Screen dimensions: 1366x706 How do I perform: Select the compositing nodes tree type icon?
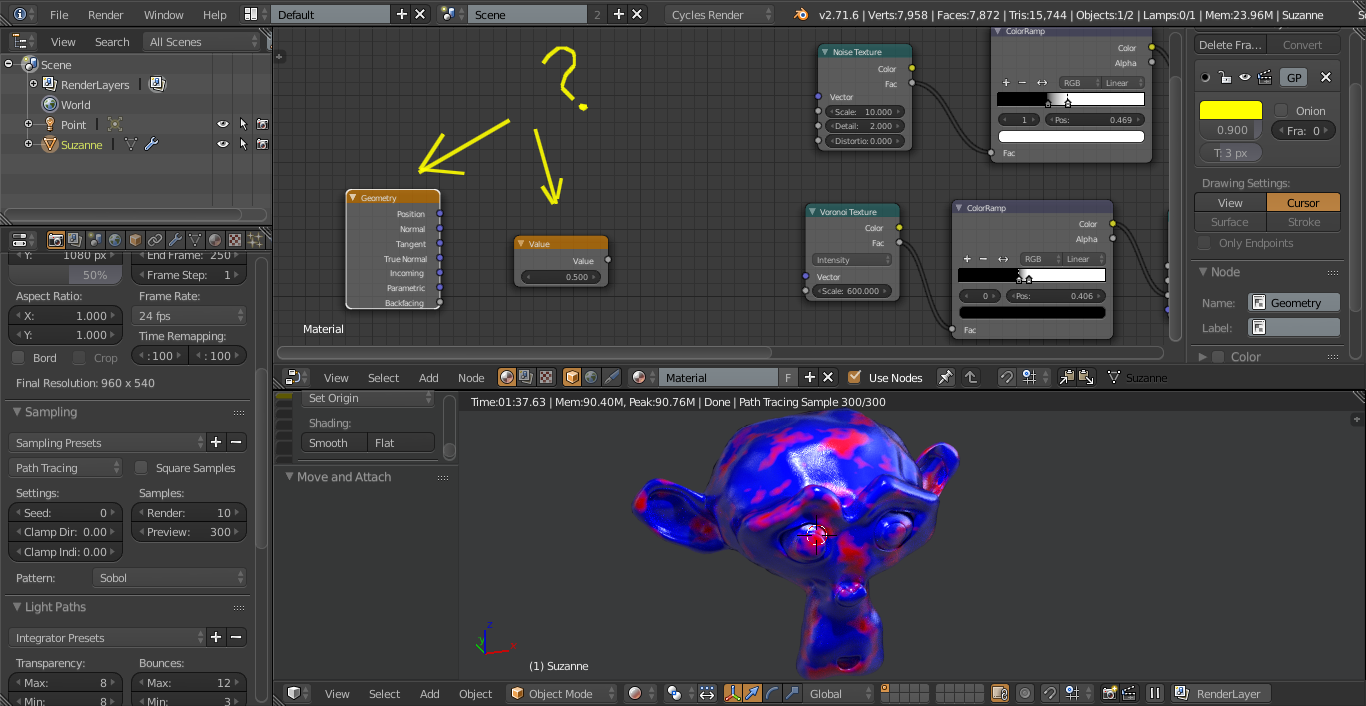[527, 377]
